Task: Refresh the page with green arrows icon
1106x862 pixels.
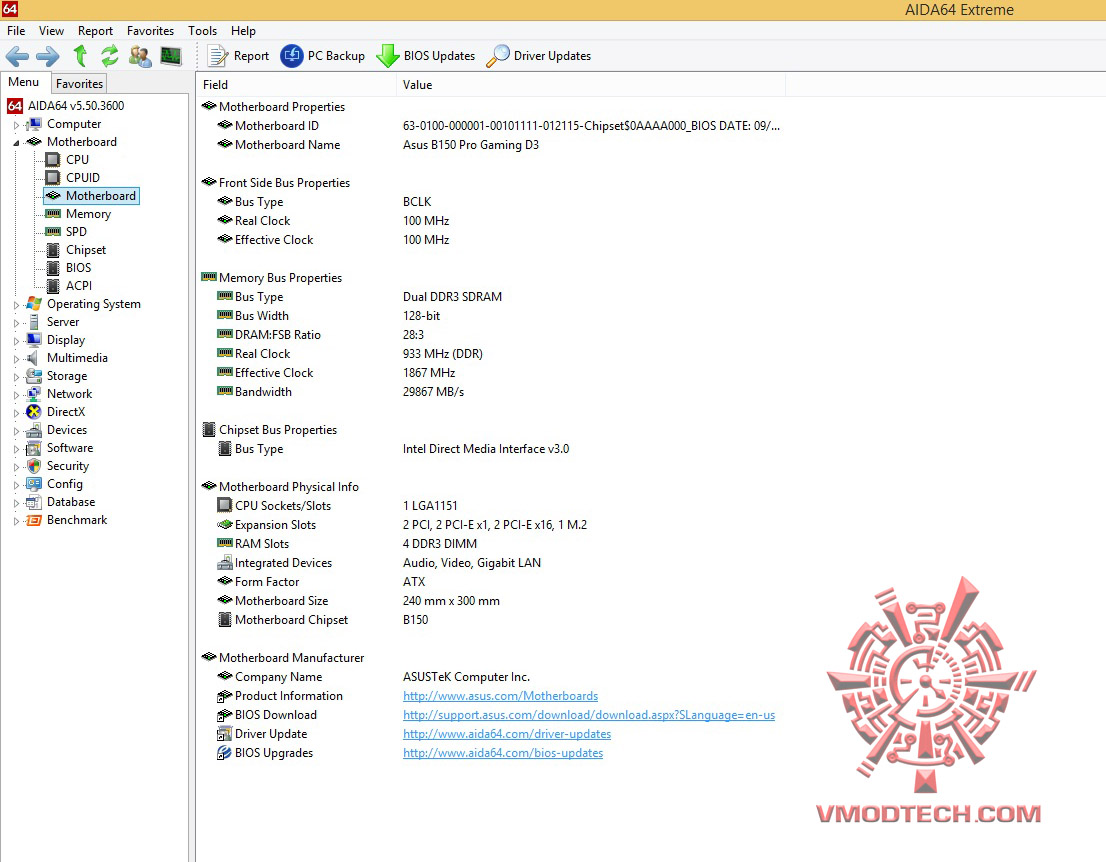Action: coord(109,56)
